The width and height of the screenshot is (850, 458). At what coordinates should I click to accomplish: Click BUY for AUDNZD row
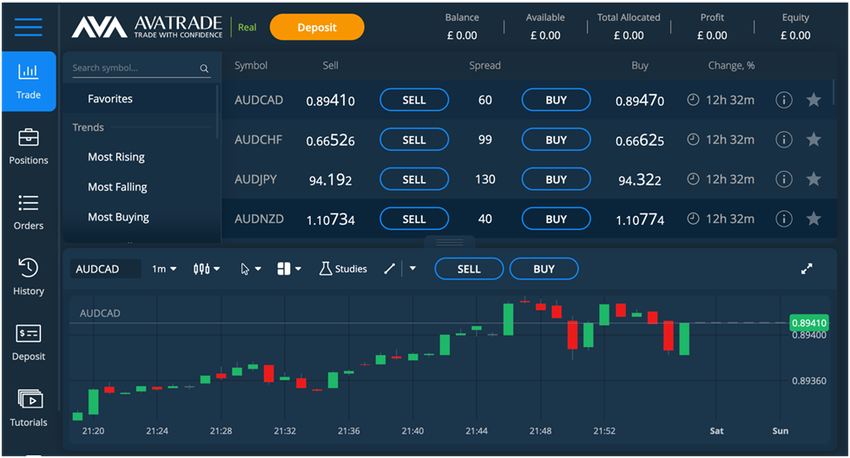(x=556, y=219)
